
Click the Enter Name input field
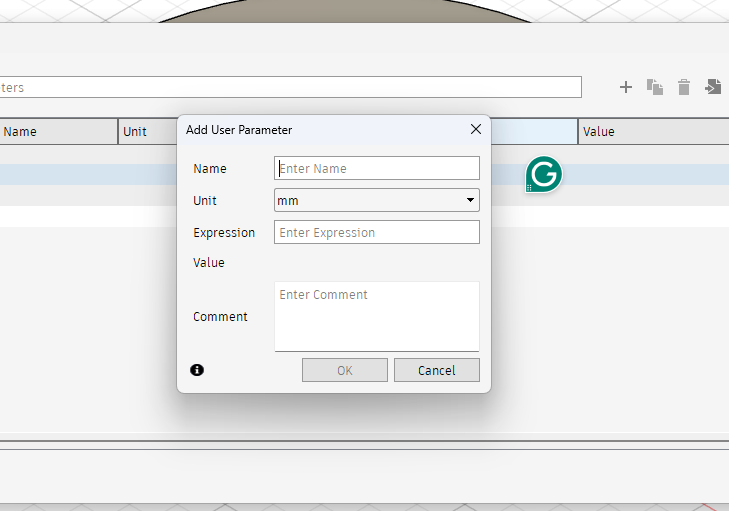(x=376, y=168)
